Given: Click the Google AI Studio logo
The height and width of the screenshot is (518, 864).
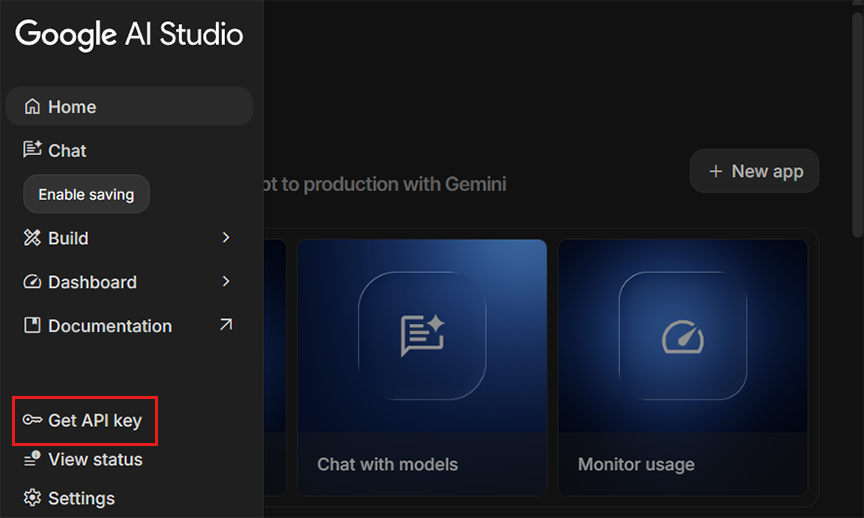Looking at the screenshot, I should 129,34.
